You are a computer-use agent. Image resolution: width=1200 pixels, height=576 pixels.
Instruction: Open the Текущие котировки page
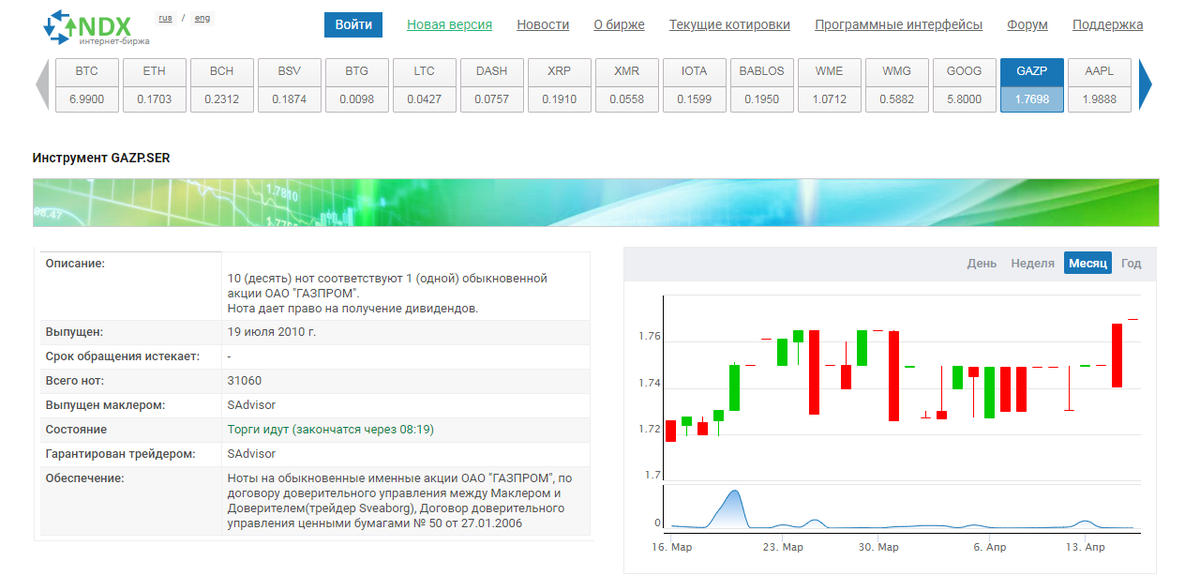tap(731, 24)
